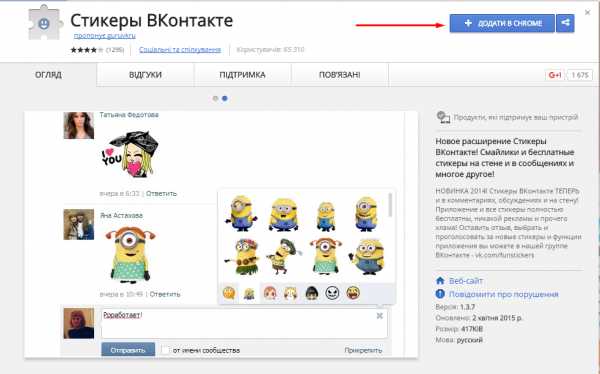The width and height of the screenshot is (600, 374).
Task: Pick the third minion sticker in top row
Action: (326, 216)
